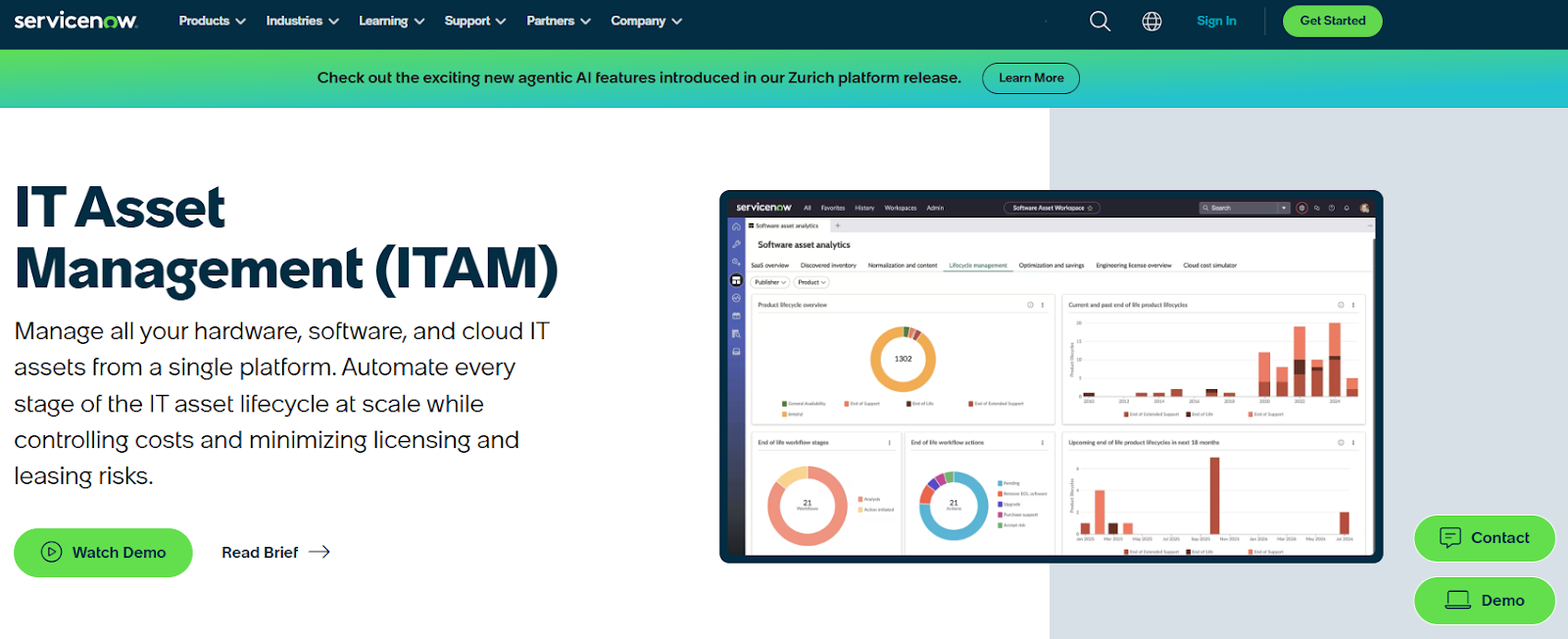Screen dimensions: 1568x639
Task: Open the document search icon in dashboard sidebar
Action: [x=736, y=334]
